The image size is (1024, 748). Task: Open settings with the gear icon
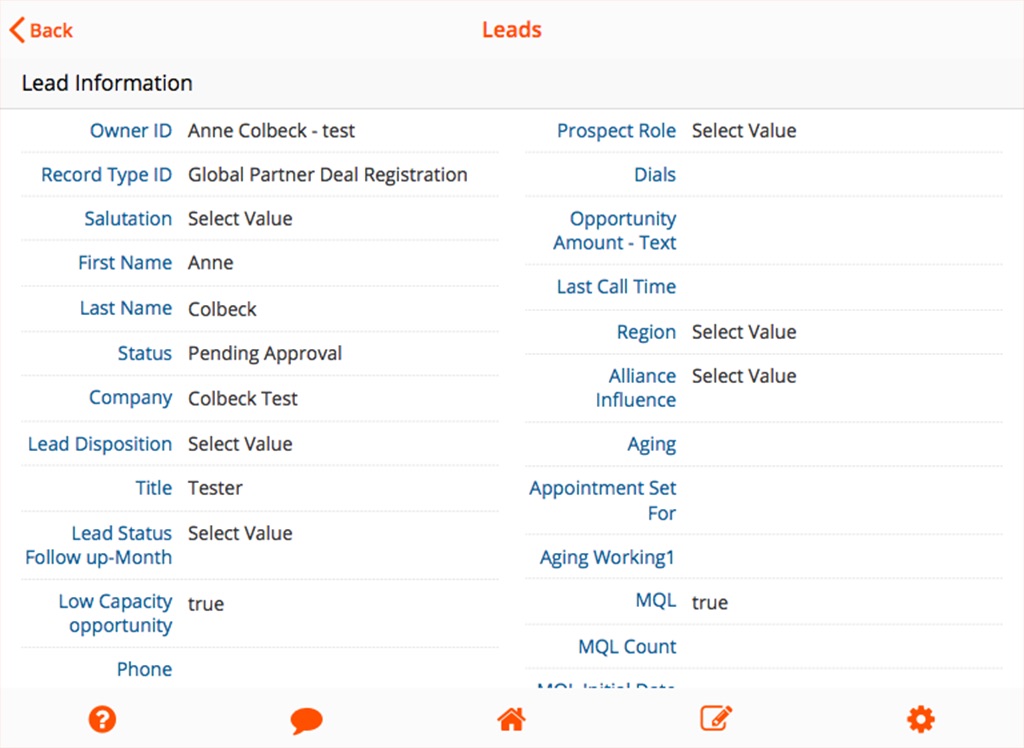pos(920,718)
